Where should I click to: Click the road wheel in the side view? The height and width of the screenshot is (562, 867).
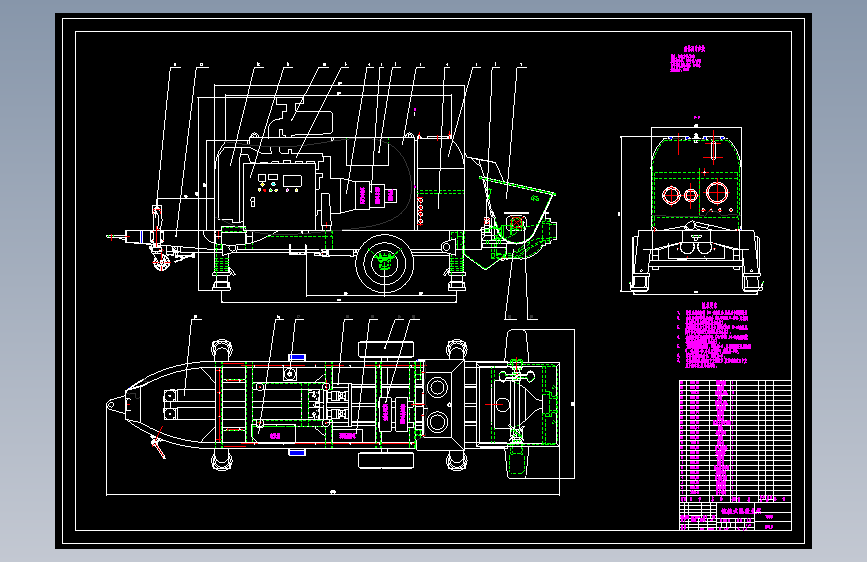384,264
